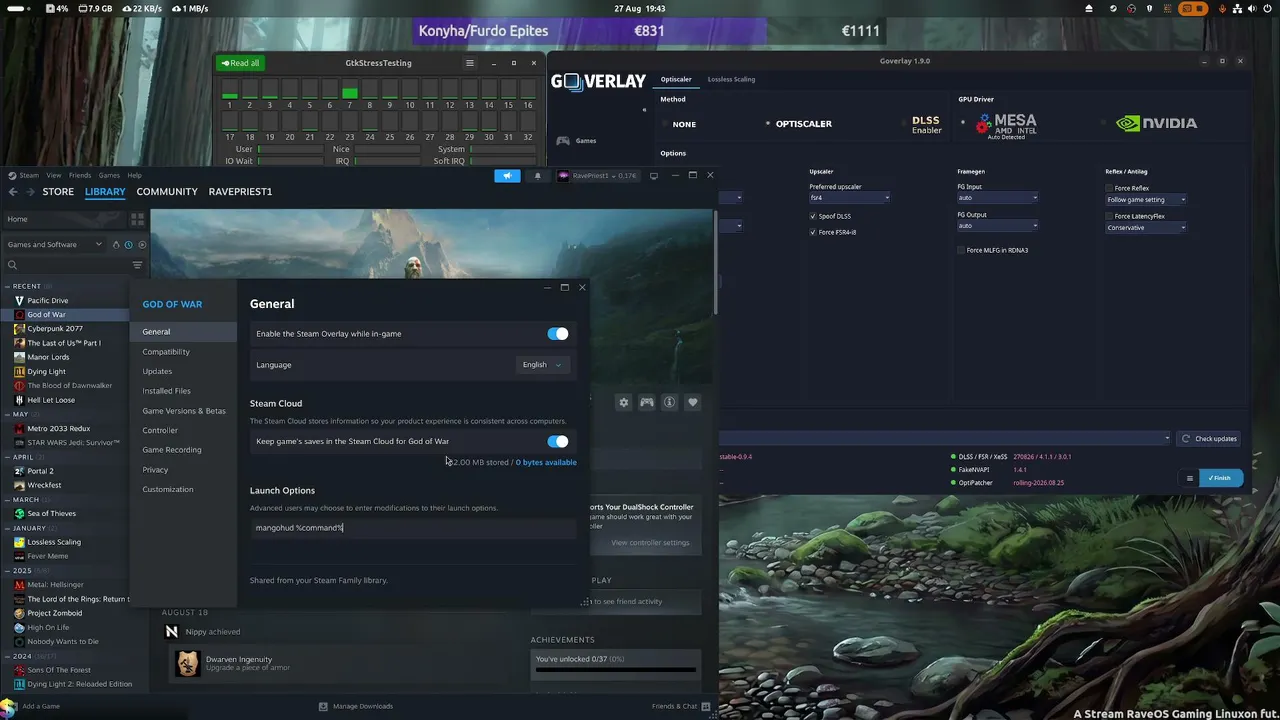Open library filter options icon beside search
Viewport: 1280px width, 720px height.
coord(137,265)
